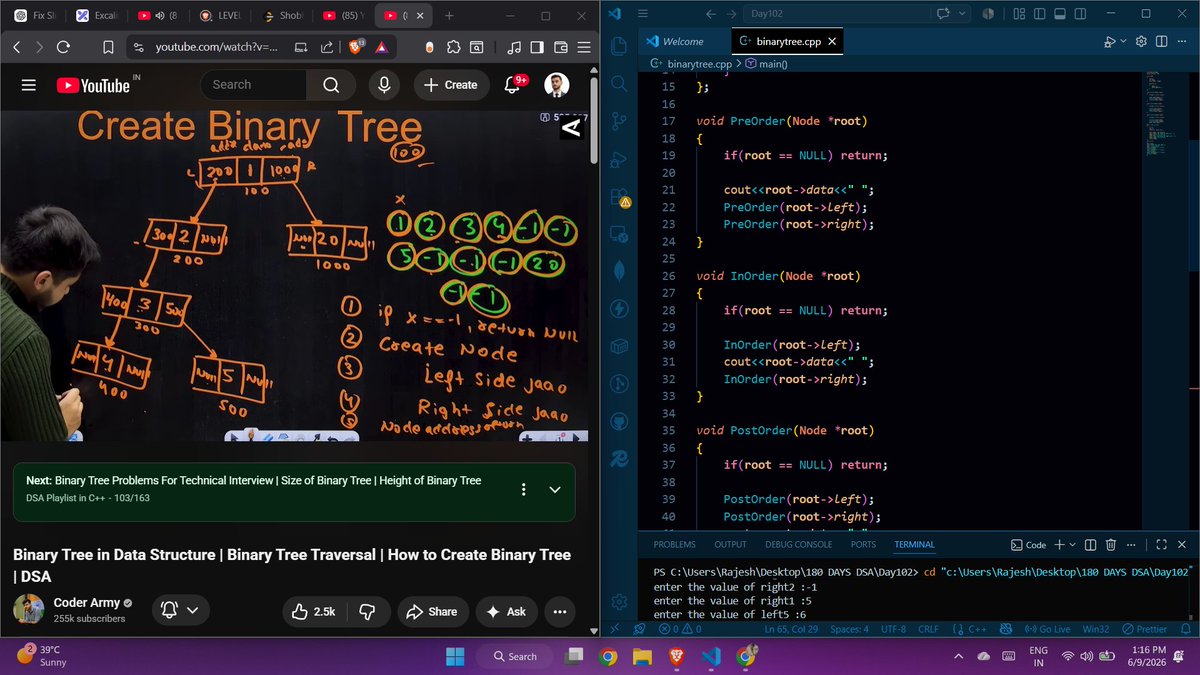Open the Coder Army channel name link
1200x675 pixels.
[x=86, y=603]
